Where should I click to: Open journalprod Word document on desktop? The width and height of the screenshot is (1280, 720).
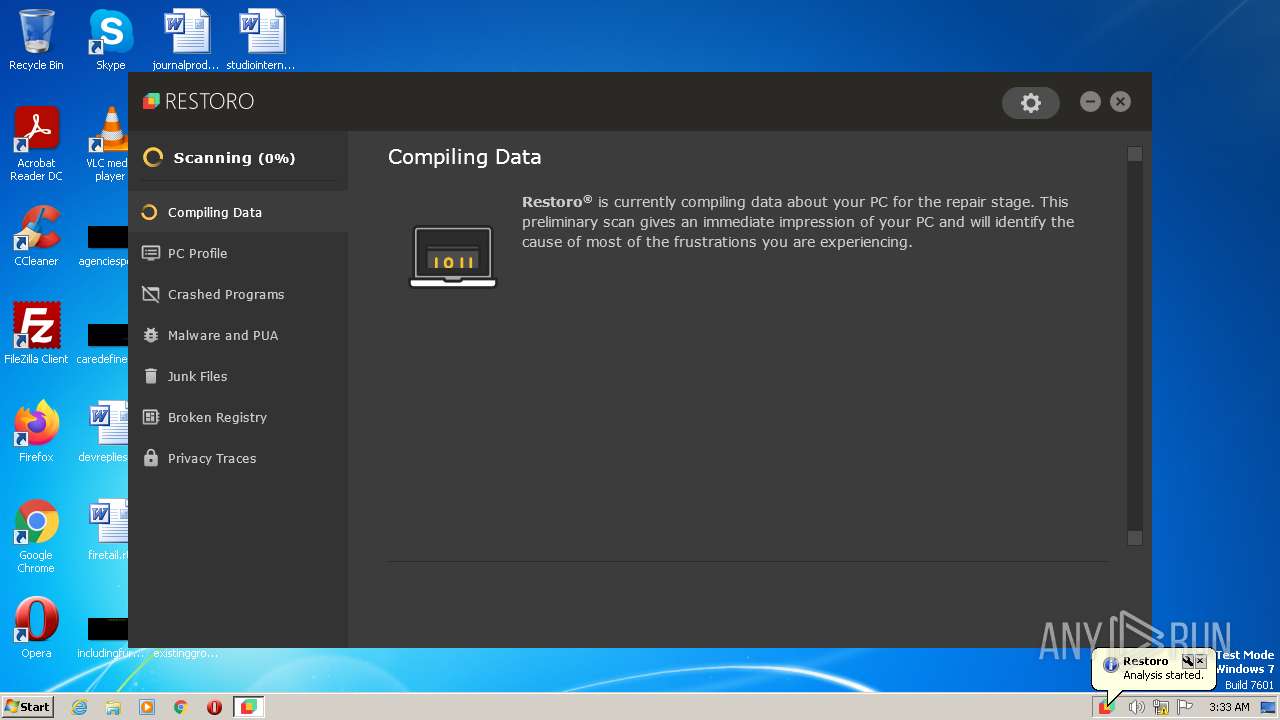(x=186, y=40)
